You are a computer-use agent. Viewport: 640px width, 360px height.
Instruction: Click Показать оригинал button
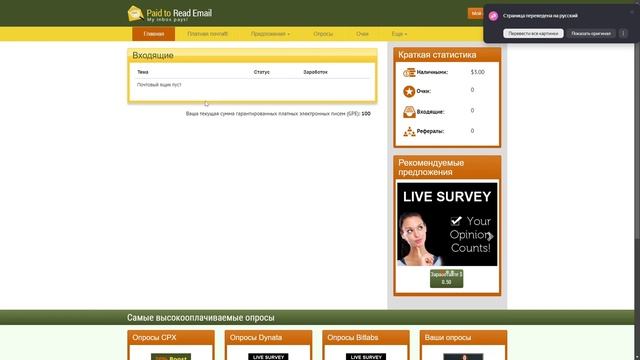[x=591, y=33]
